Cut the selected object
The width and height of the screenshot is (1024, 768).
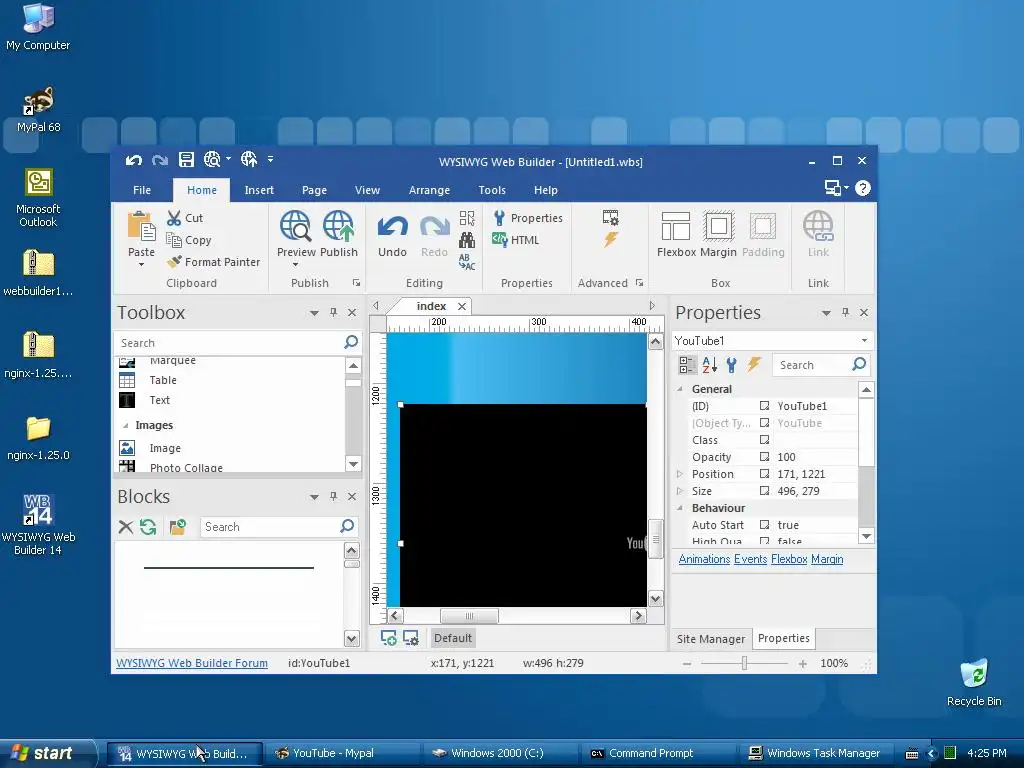[x=185, y=218]
